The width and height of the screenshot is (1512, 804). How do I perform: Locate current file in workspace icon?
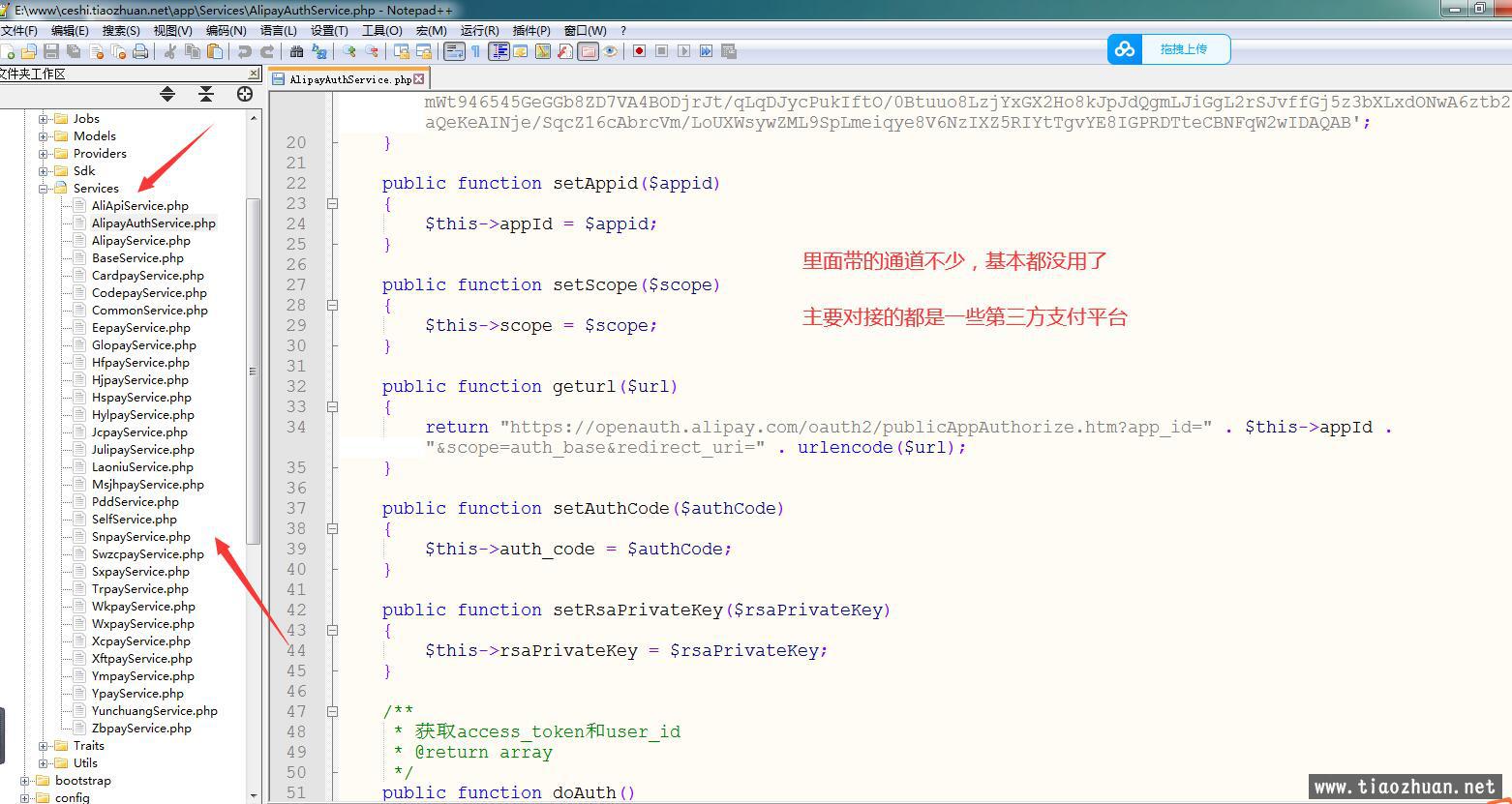(245, 94)
